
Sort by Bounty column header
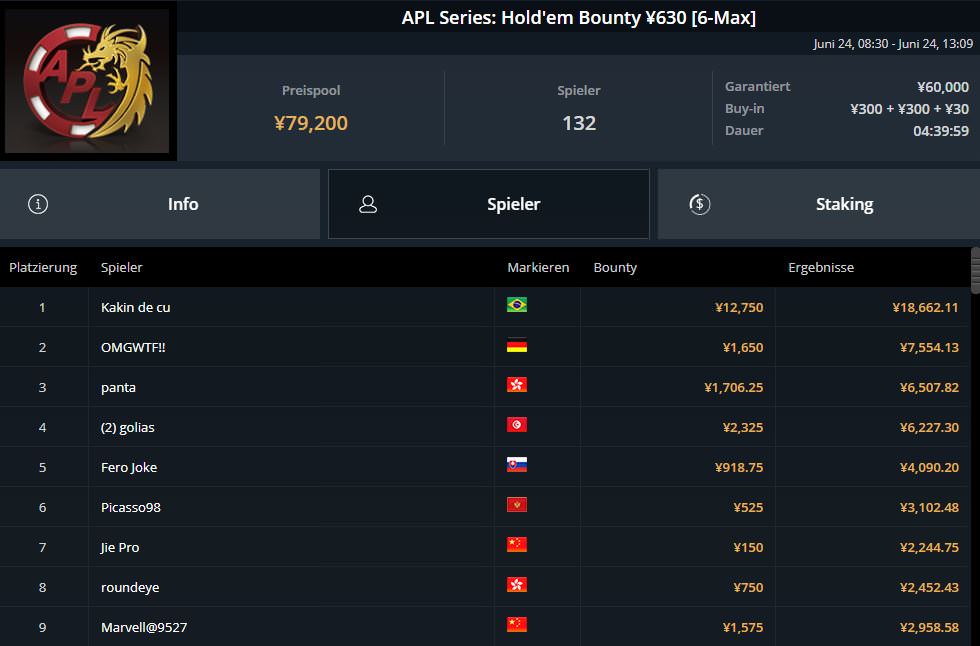point(615,267)
